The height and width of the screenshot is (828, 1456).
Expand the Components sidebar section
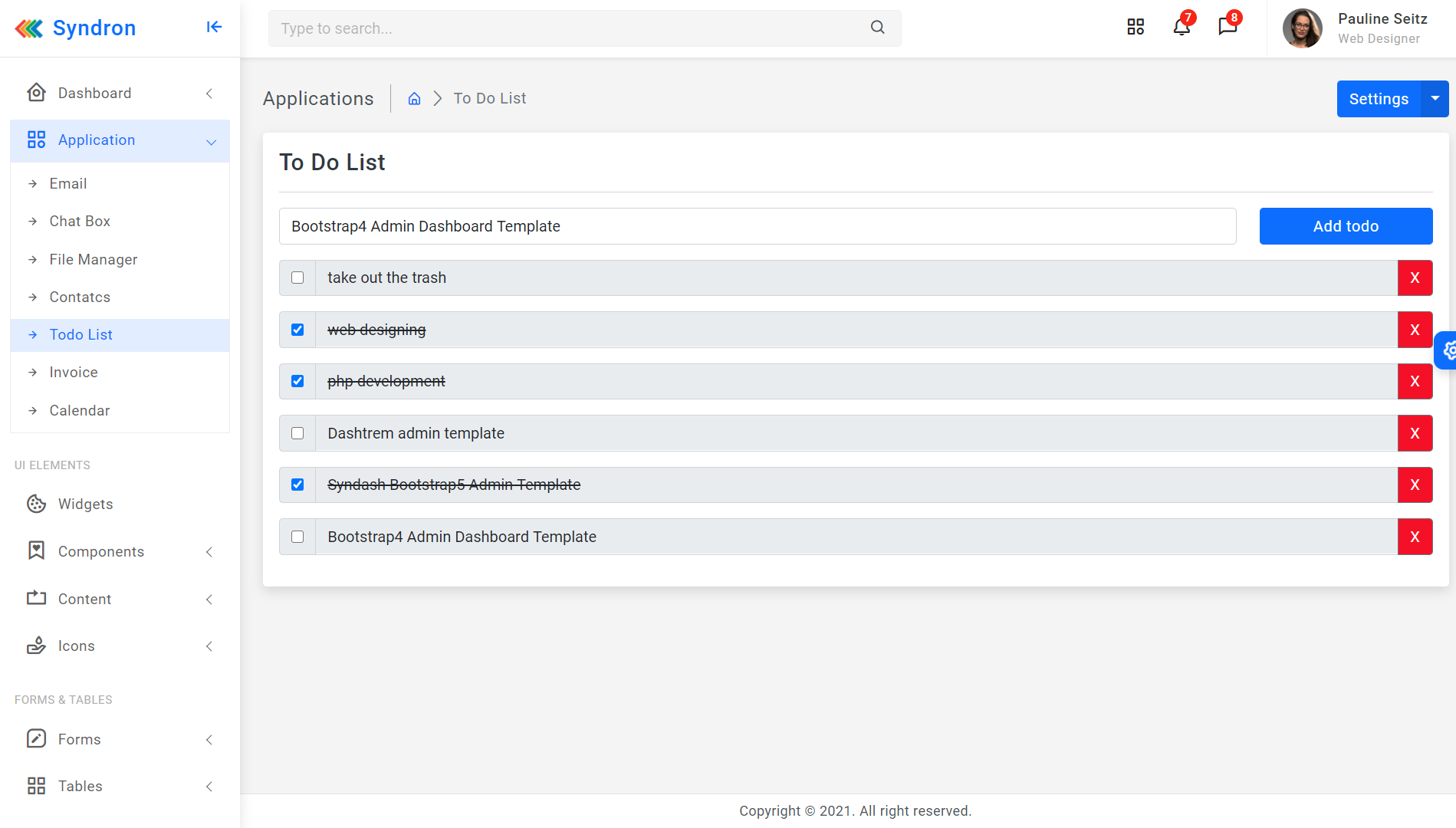coord(120,551)
